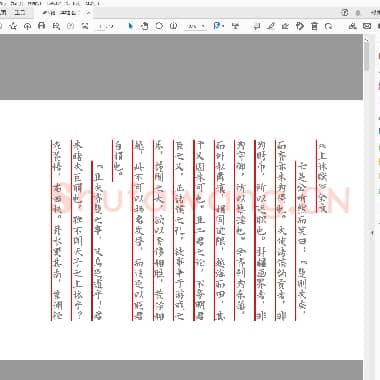
Task: Click the short column 自得也
Action: (118, 158)
